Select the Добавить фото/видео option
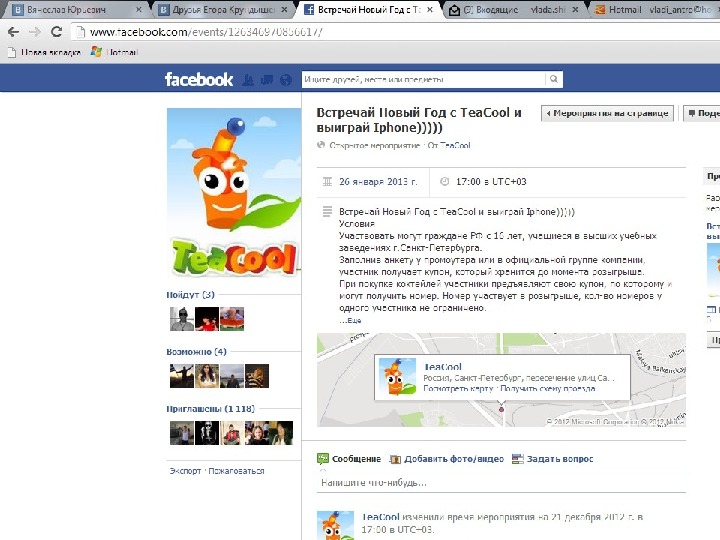 [x=453, y=459]
